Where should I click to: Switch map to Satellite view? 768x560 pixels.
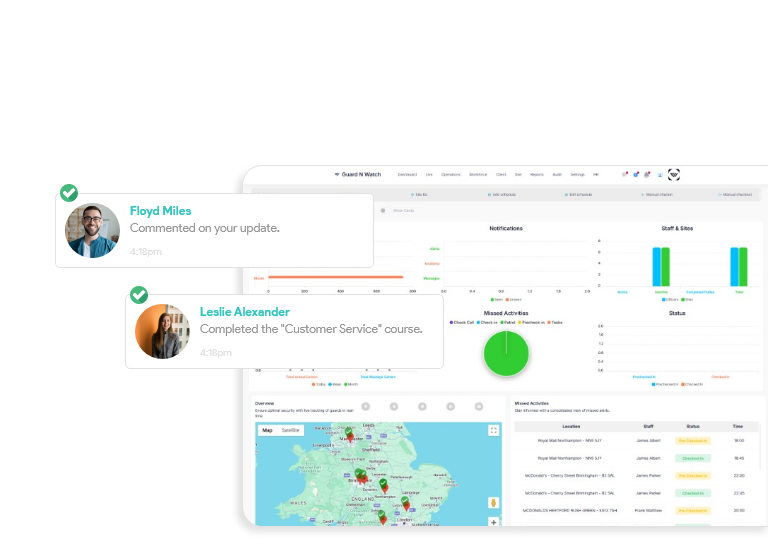pyautogui.click(x=290, y=430)
